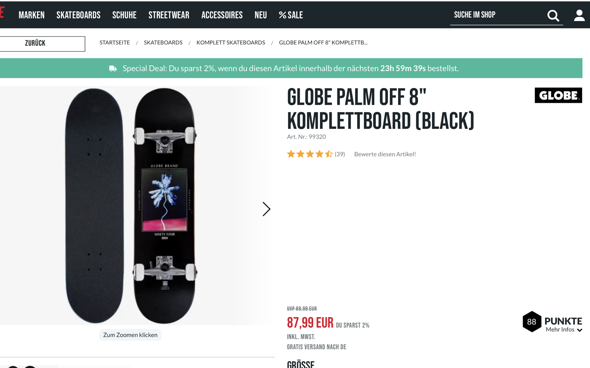Click the skateboard product image to zoom

pos(131,205)
